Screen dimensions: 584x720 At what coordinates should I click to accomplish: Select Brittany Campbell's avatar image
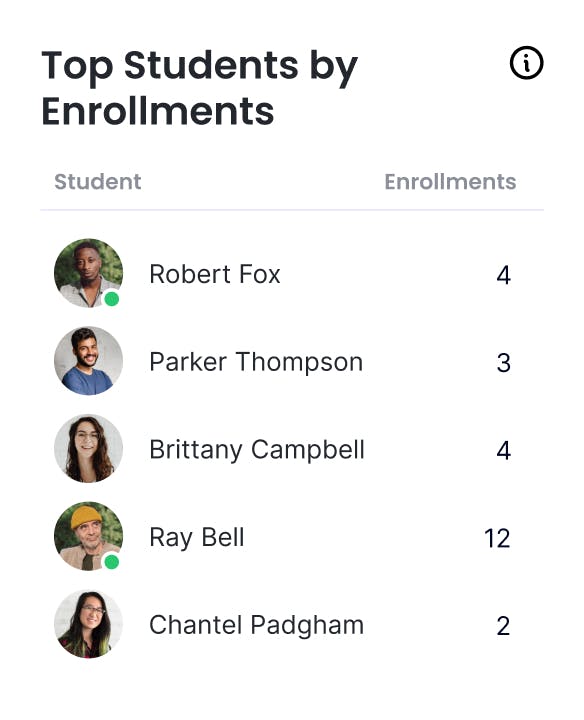89,449
